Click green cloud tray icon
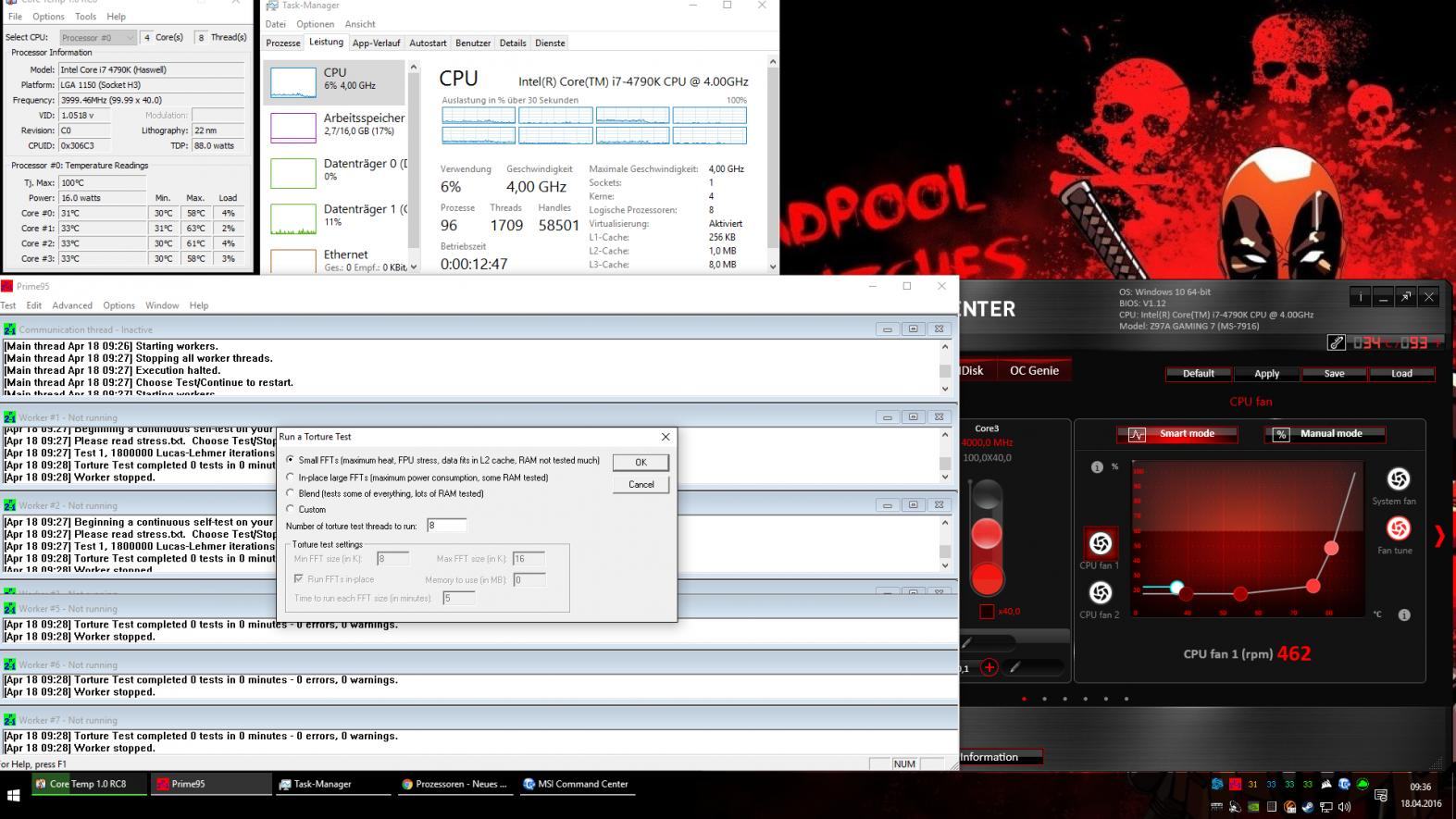This screenshot has height=819, width=1456. pos(1363,784)
